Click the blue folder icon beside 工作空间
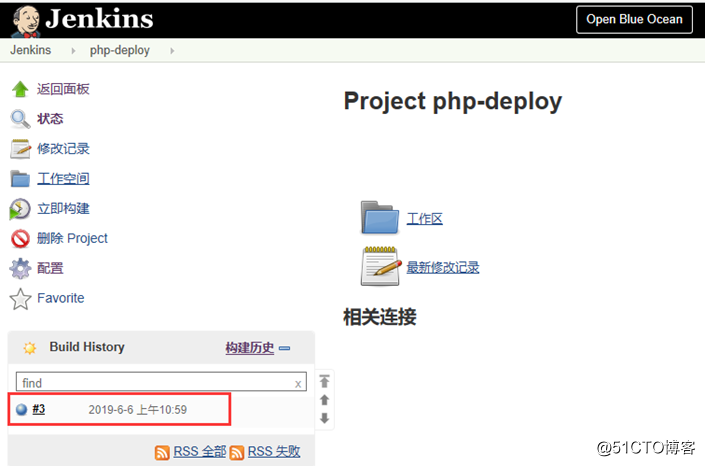The image size is (705, 466). 20,179
